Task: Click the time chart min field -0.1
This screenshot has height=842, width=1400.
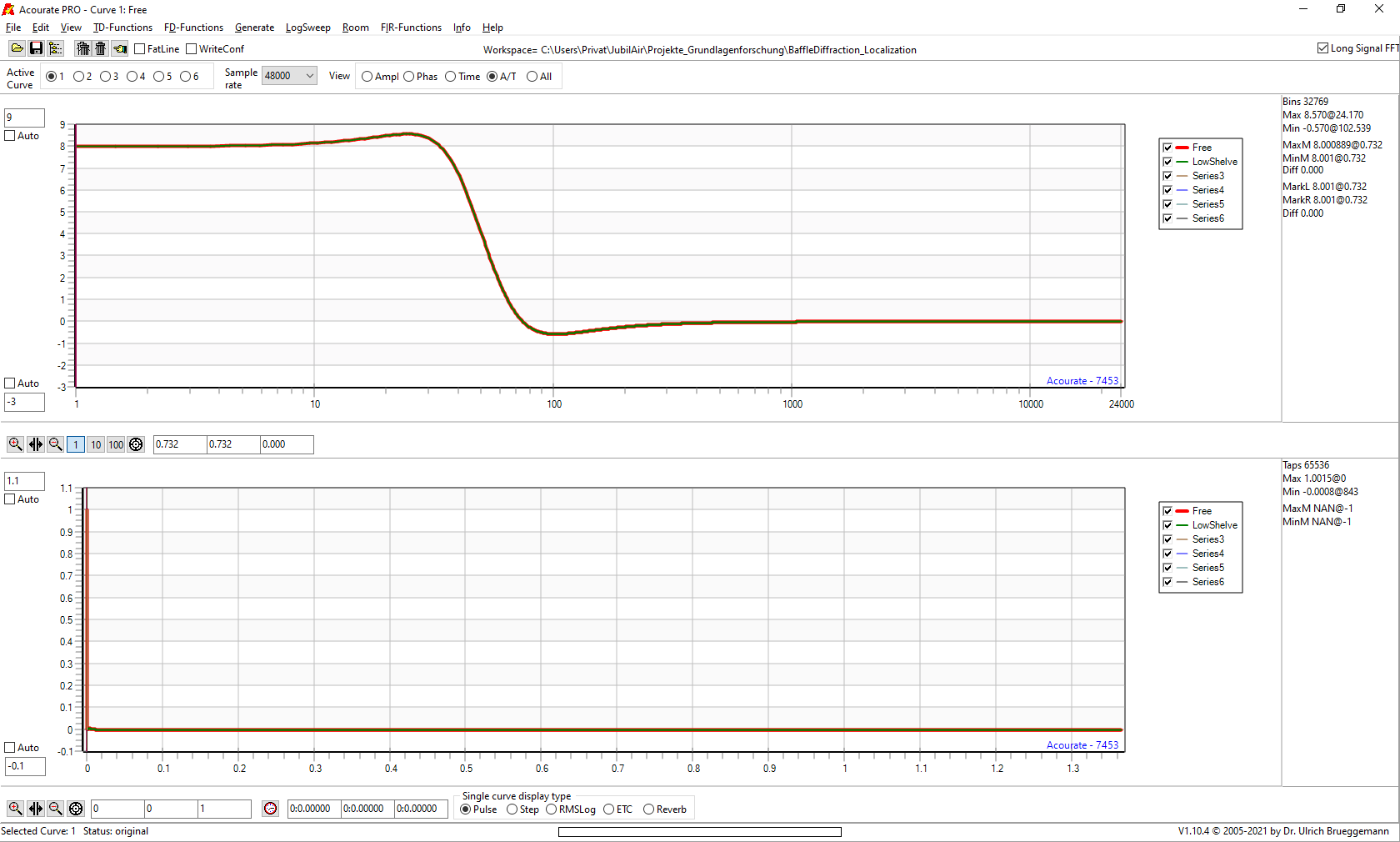Action: click(x=24, y=766)
